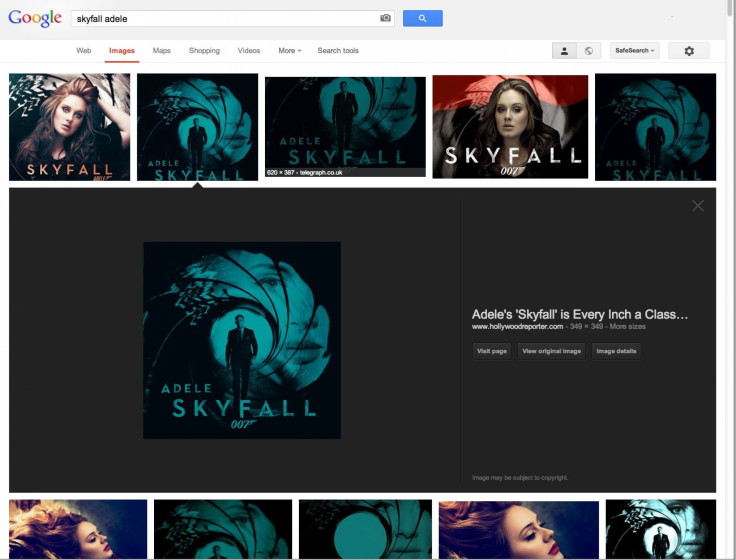Select the first Adele Skyfall portrait thumbnail

coord(69,127)
